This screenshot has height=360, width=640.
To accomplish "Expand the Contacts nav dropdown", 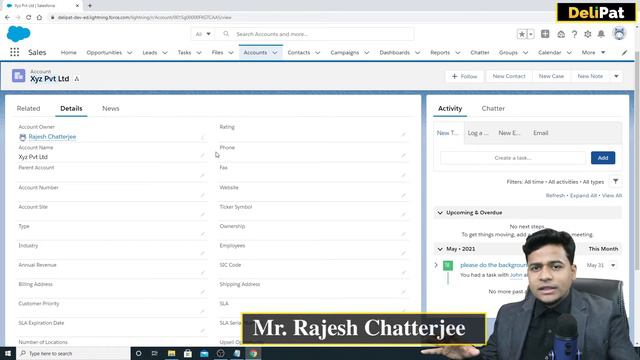I will point(318,53).
